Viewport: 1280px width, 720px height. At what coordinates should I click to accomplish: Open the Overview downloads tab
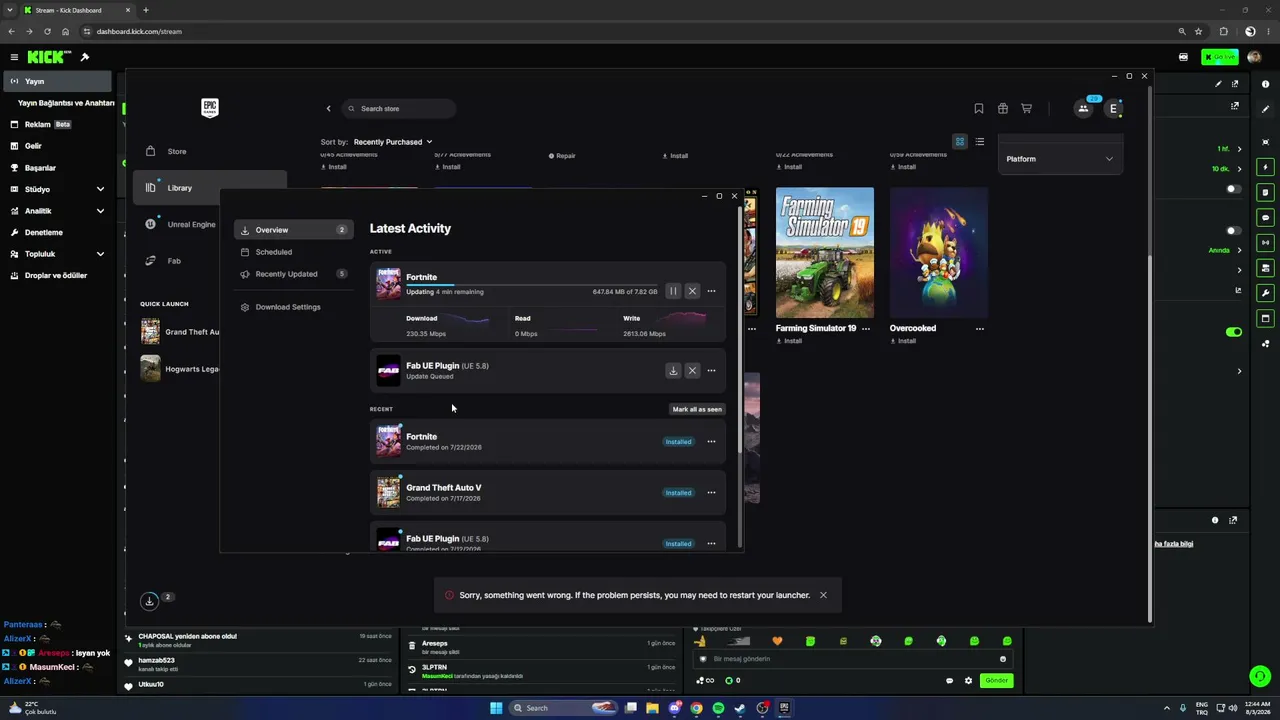(294, 230)
